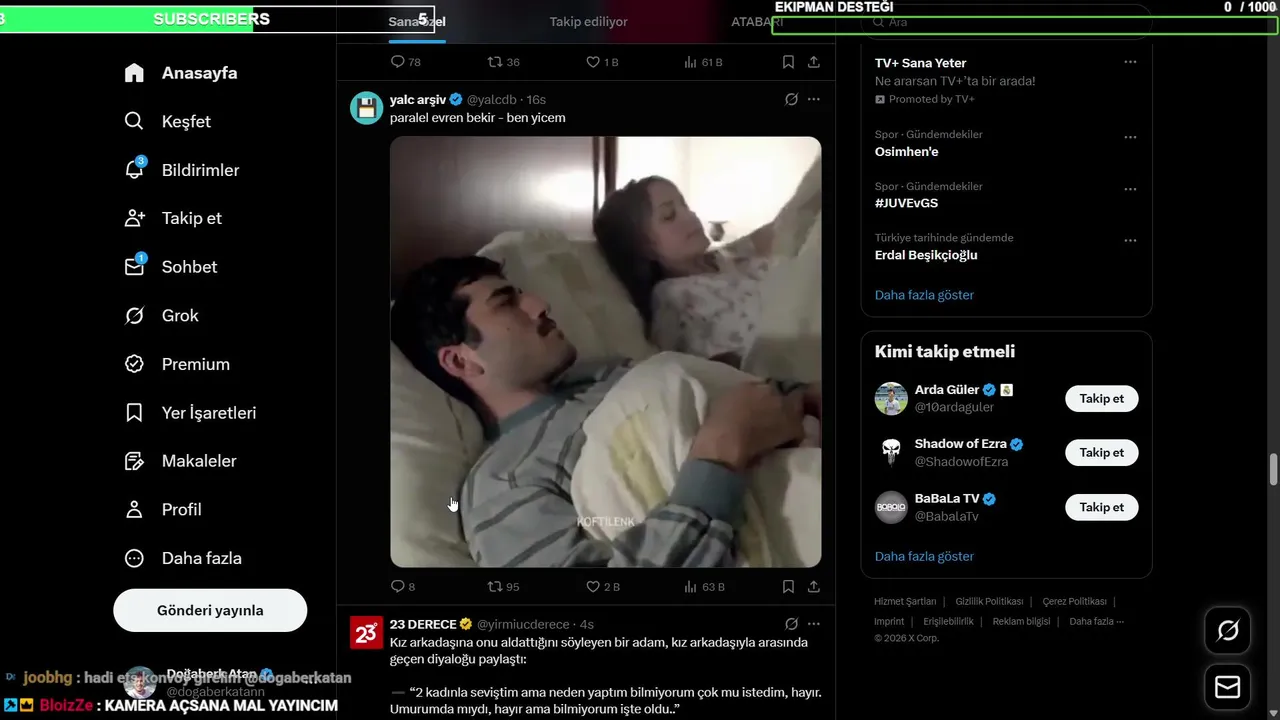Open the Makaleler icon

click(134, 461)
